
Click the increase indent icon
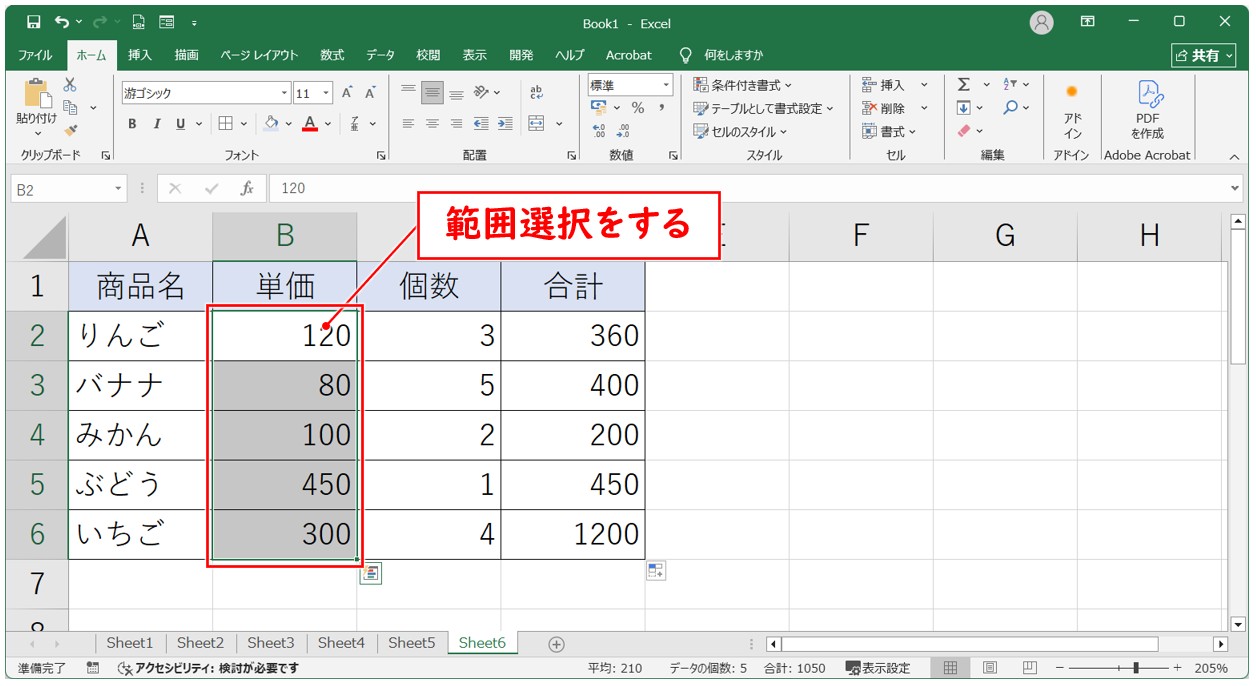point(505,124)
